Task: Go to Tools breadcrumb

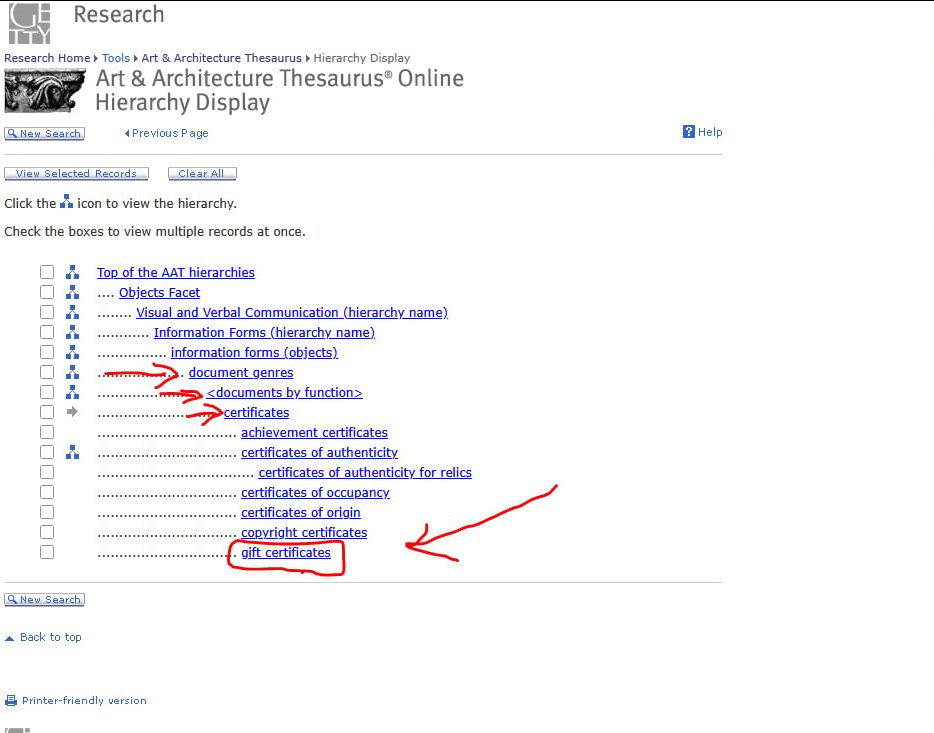Action: coord(116,58)
